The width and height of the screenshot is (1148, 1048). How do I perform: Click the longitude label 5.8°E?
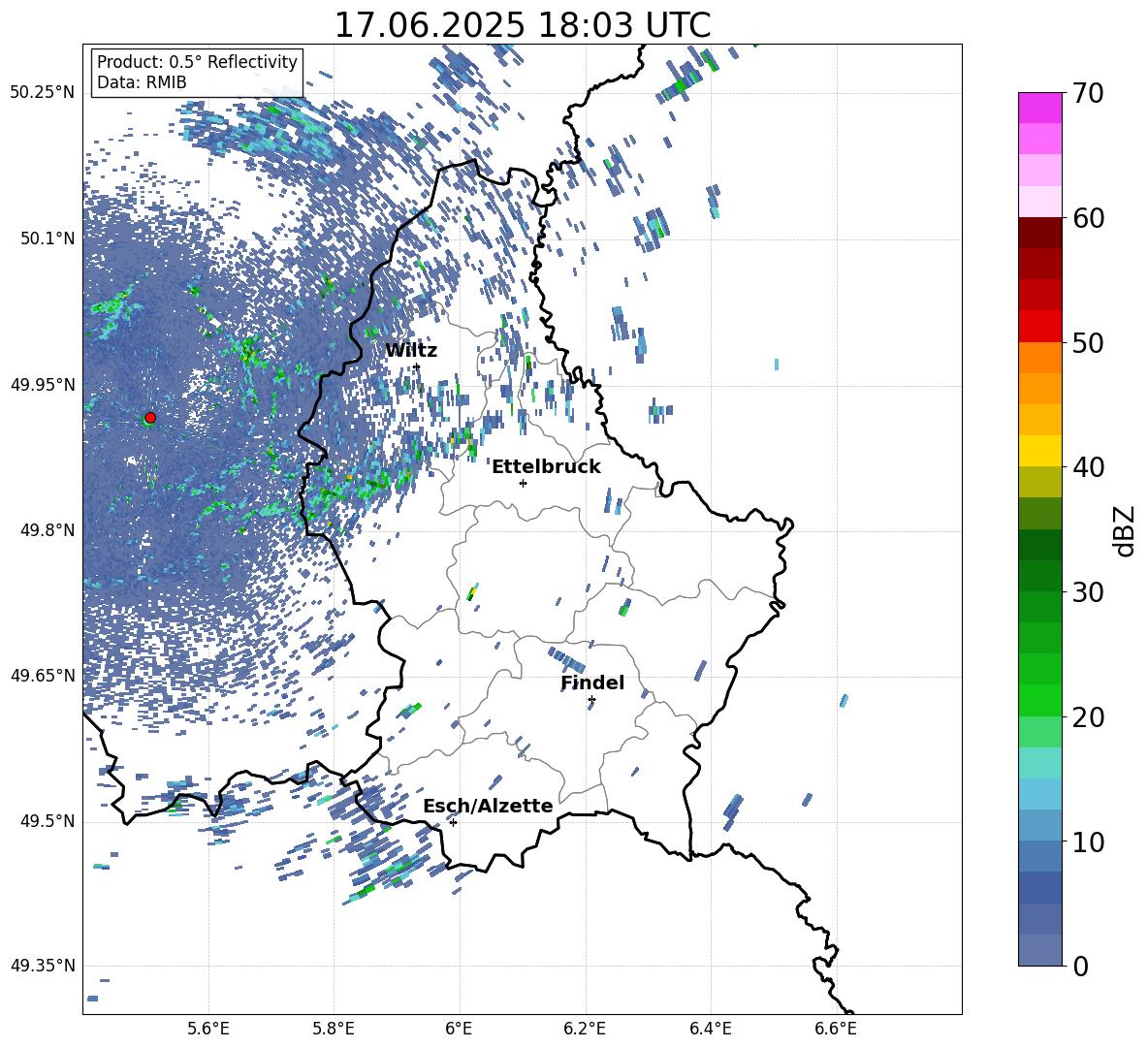(x=334, y=1029)
